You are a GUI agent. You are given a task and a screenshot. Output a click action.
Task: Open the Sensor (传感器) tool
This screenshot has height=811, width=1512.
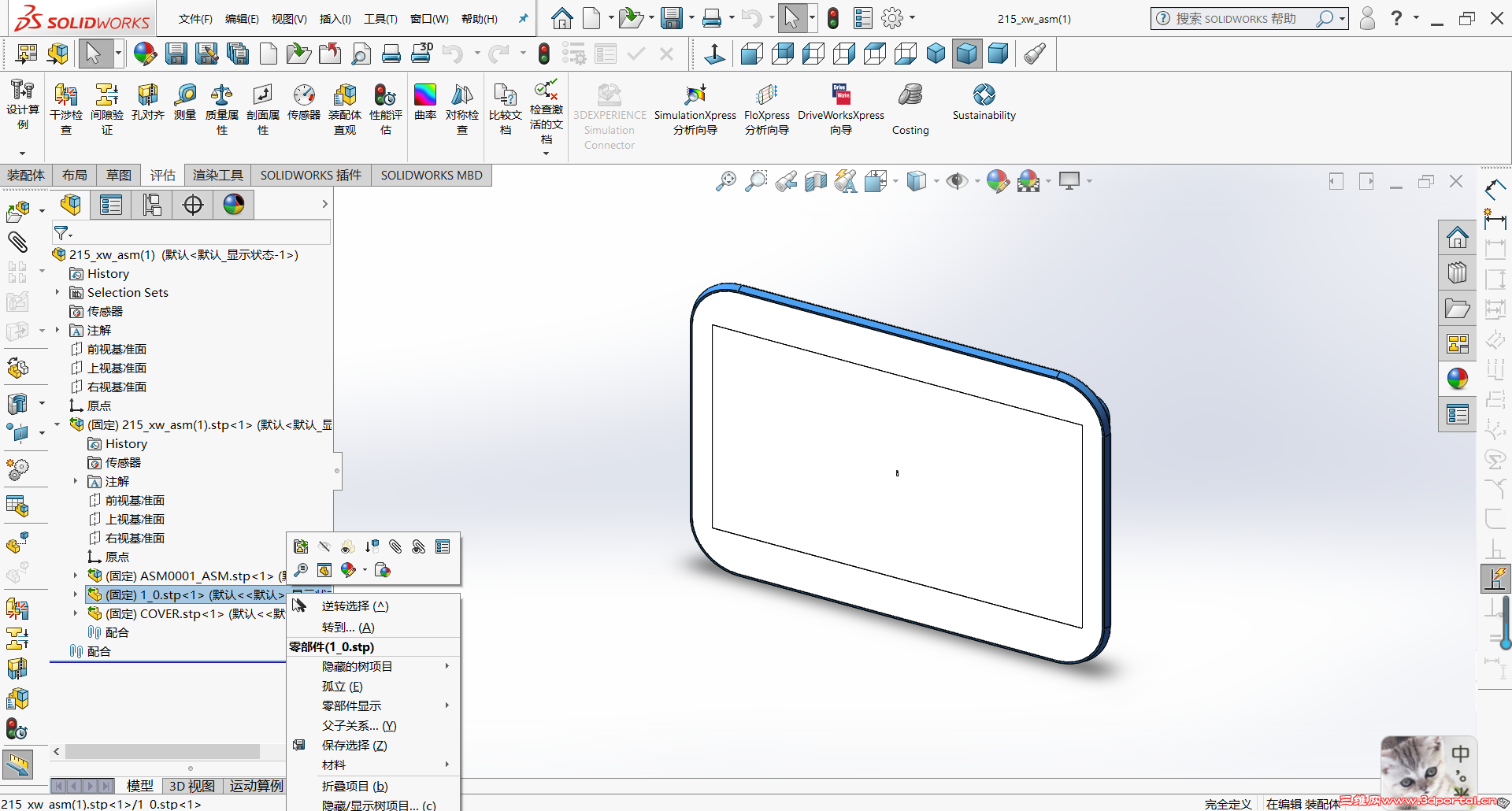(304, 102)
